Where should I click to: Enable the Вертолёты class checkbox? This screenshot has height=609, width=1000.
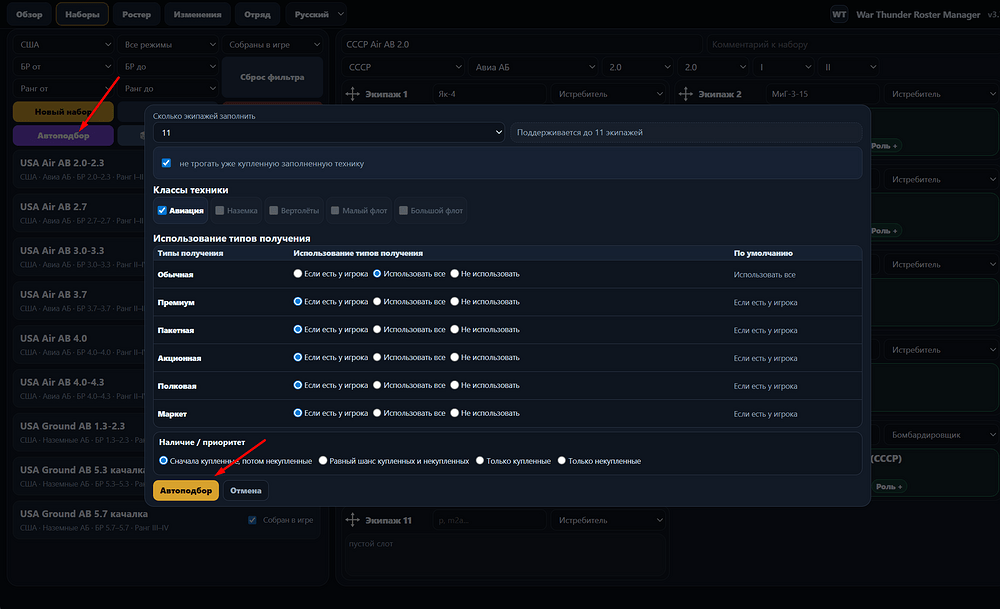[x=274, y=210]
